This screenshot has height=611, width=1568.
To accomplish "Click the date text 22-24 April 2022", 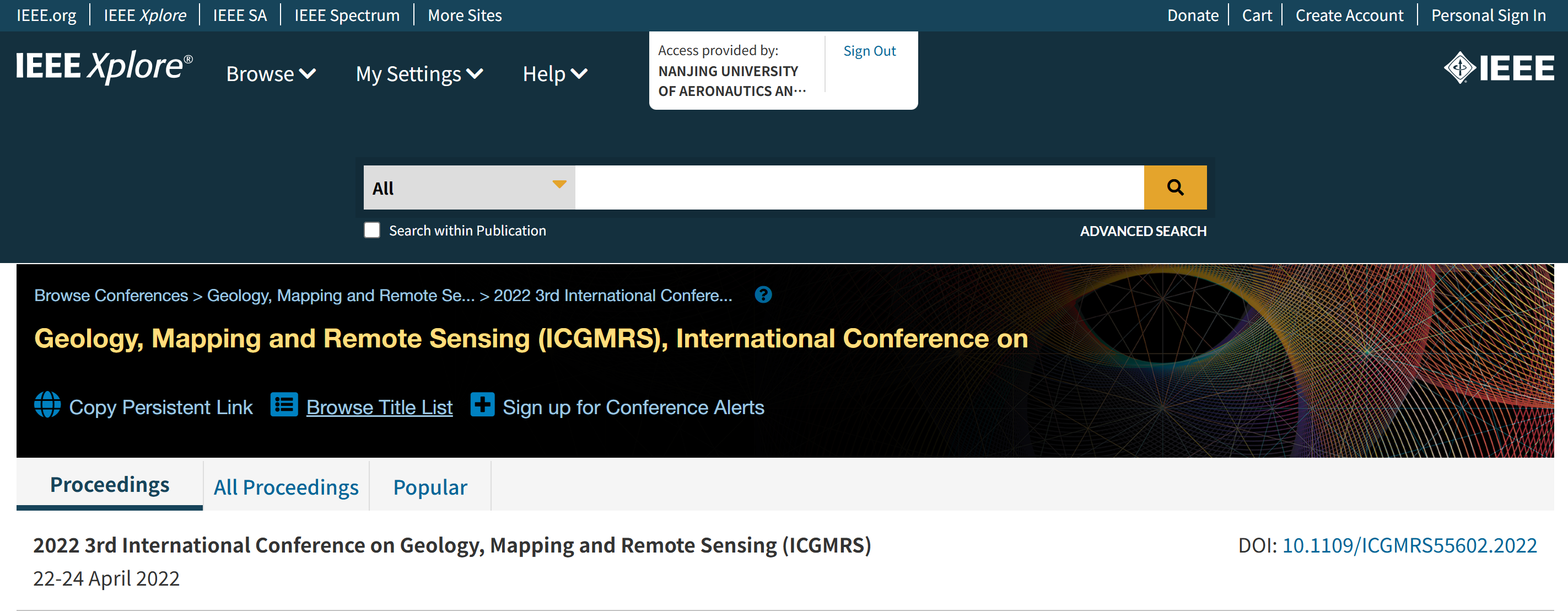I will point(106,578).
